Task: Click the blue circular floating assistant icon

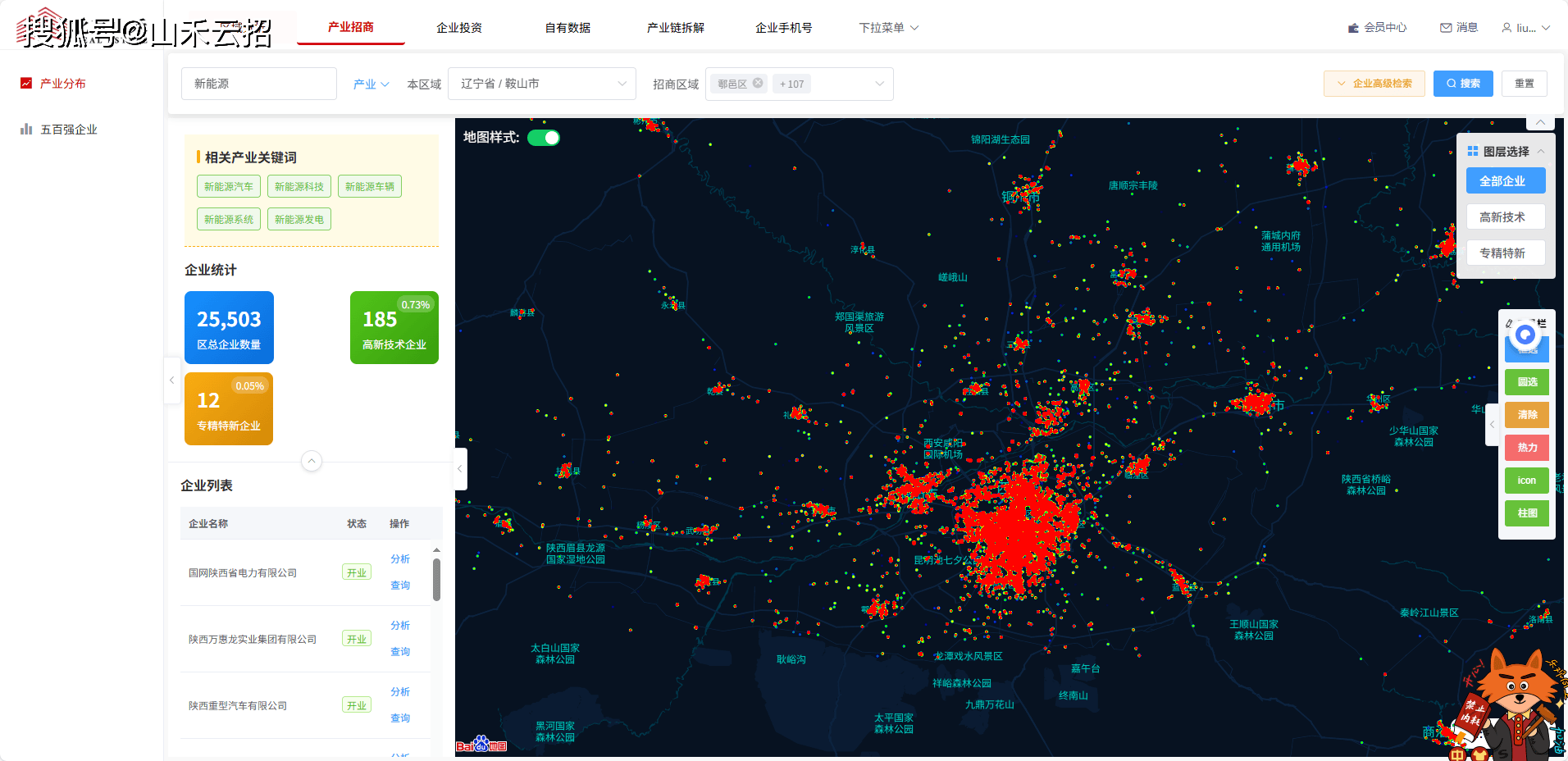Action: click(x=1525, y=335)
